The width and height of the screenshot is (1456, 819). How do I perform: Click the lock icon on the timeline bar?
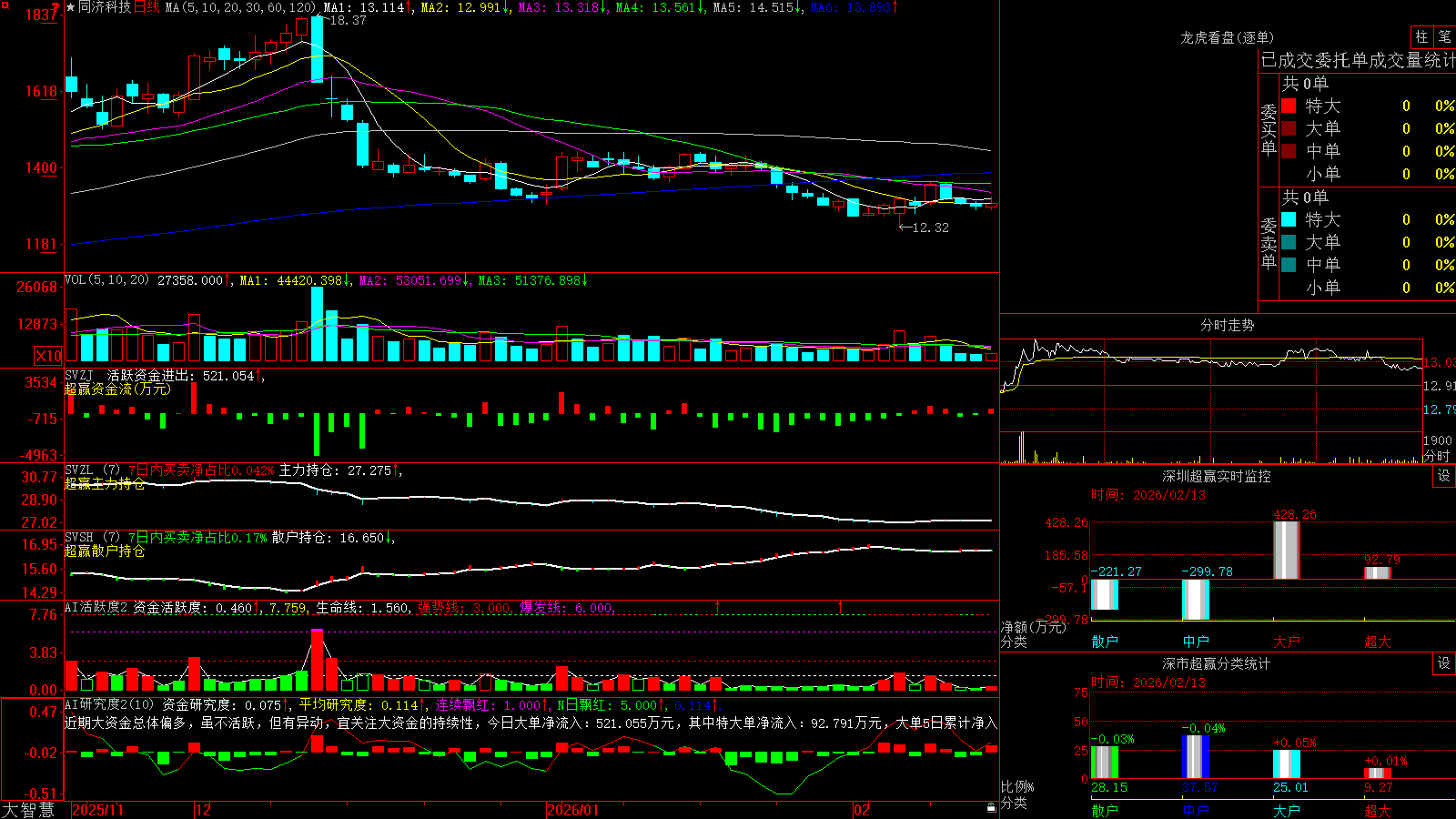click(x=991, y=808)
